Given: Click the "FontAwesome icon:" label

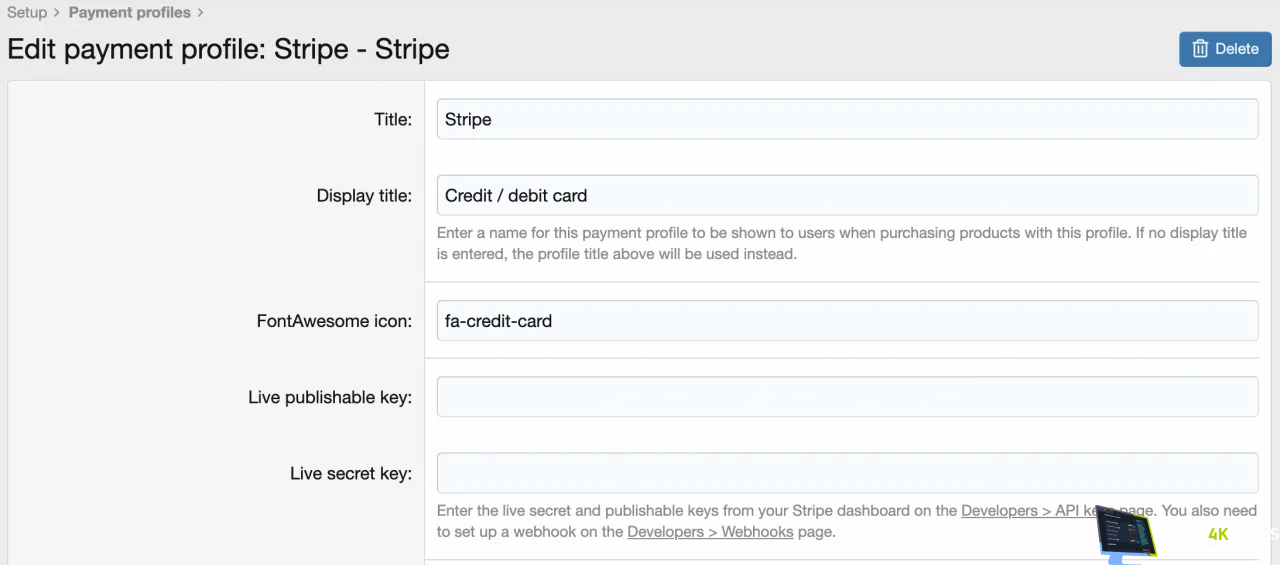Looking at the screenshot, I should (334, 322).
